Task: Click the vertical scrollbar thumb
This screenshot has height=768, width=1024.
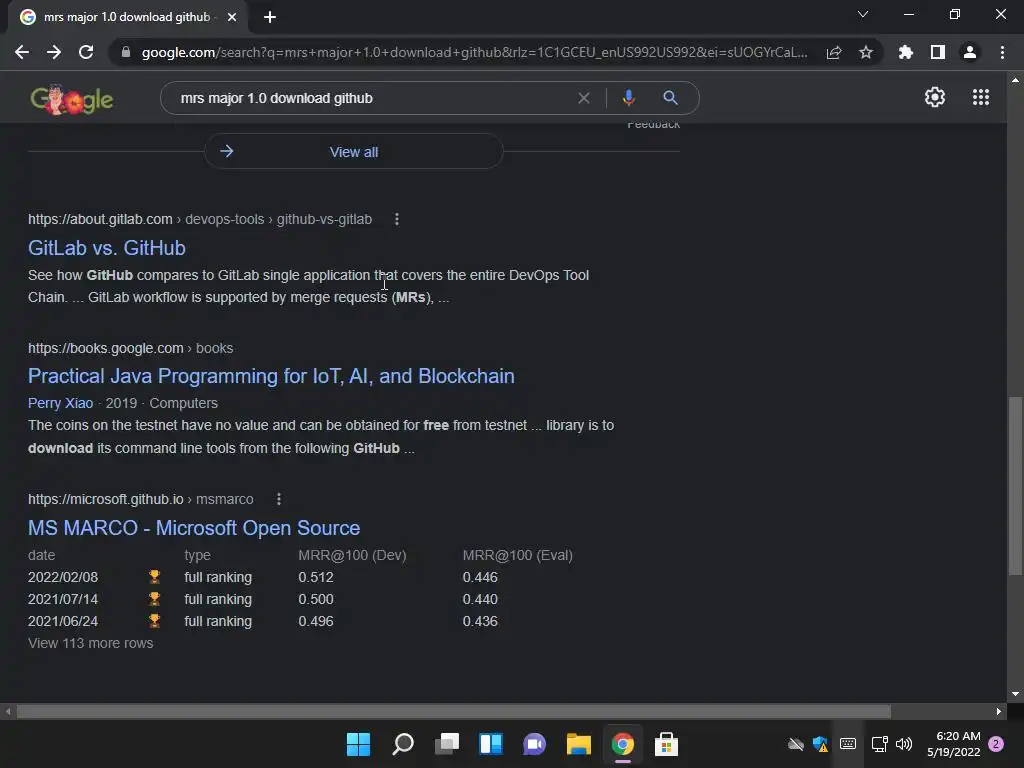Action: (x=1014, y=486)
